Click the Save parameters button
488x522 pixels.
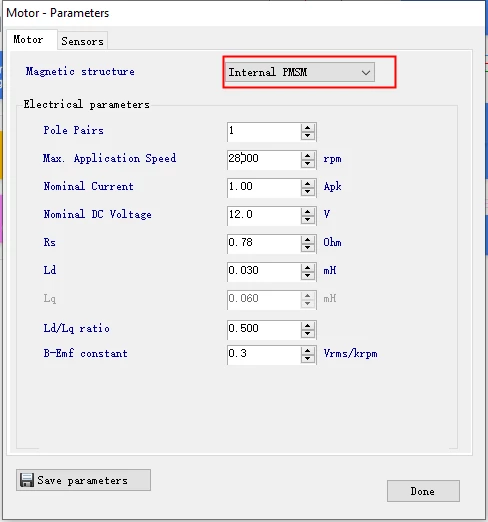click(x=83, y=480)
